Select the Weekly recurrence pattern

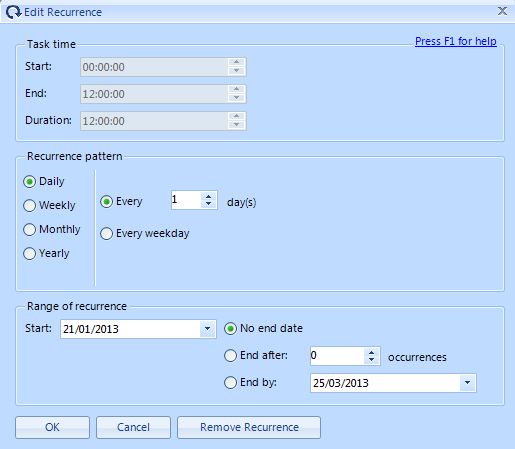pos(50,205)
